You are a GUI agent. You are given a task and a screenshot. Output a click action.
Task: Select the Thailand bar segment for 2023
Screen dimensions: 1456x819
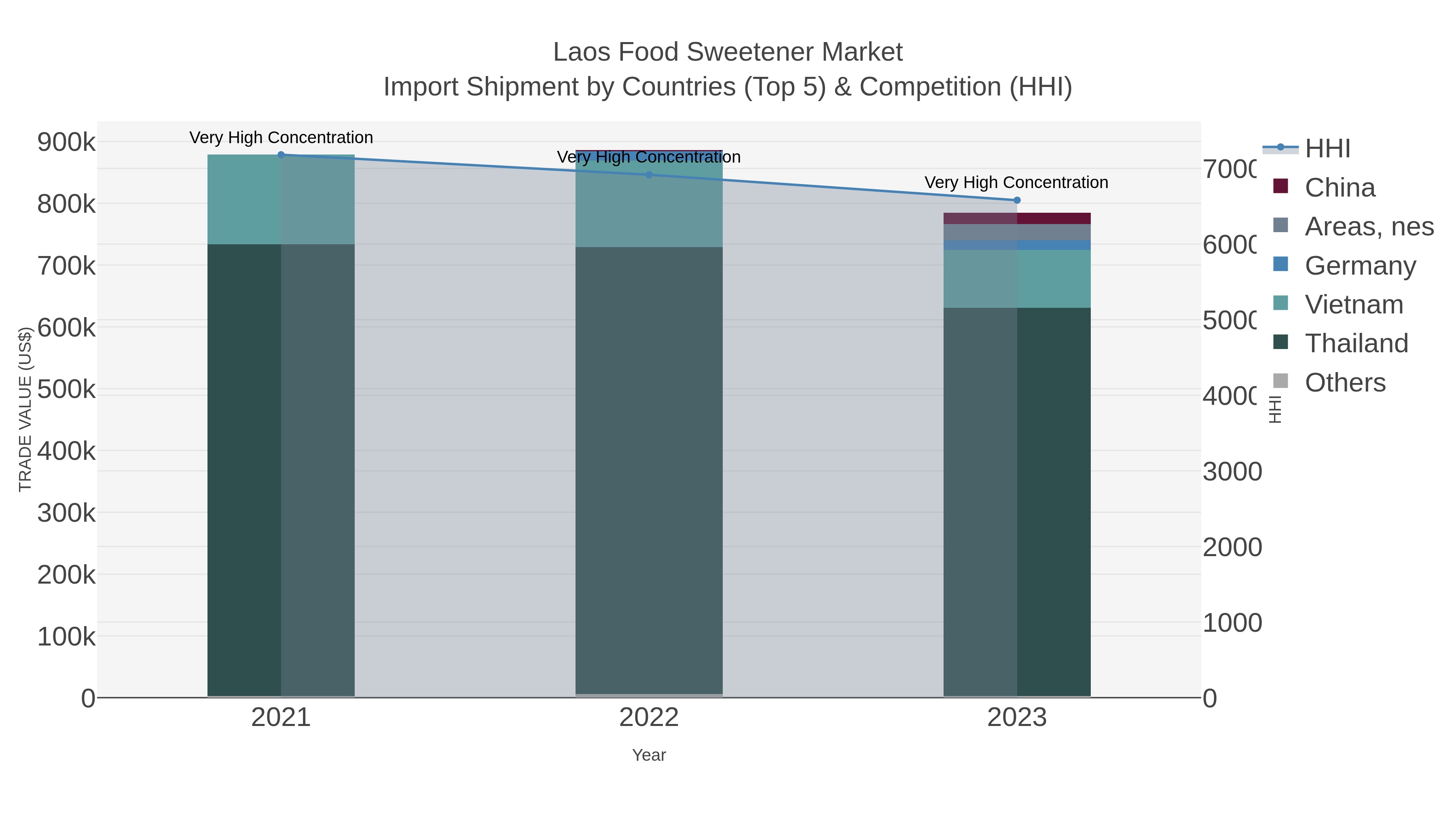(1017, 502)
